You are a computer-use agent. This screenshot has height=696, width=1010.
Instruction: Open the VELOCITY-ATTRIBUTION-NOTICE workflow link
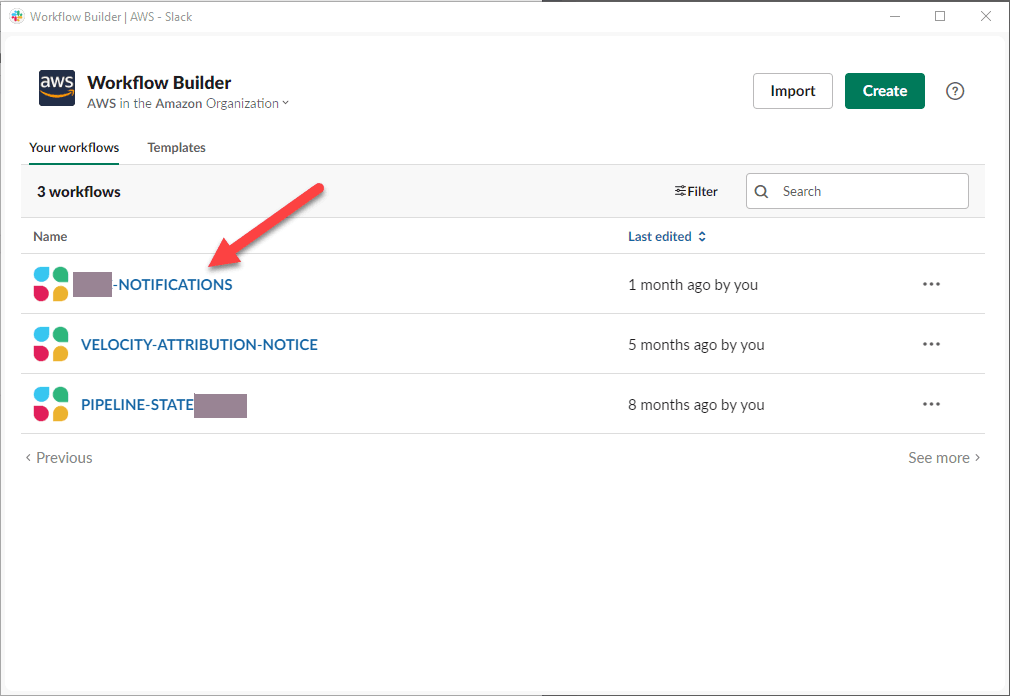click(x=199, y=344)
